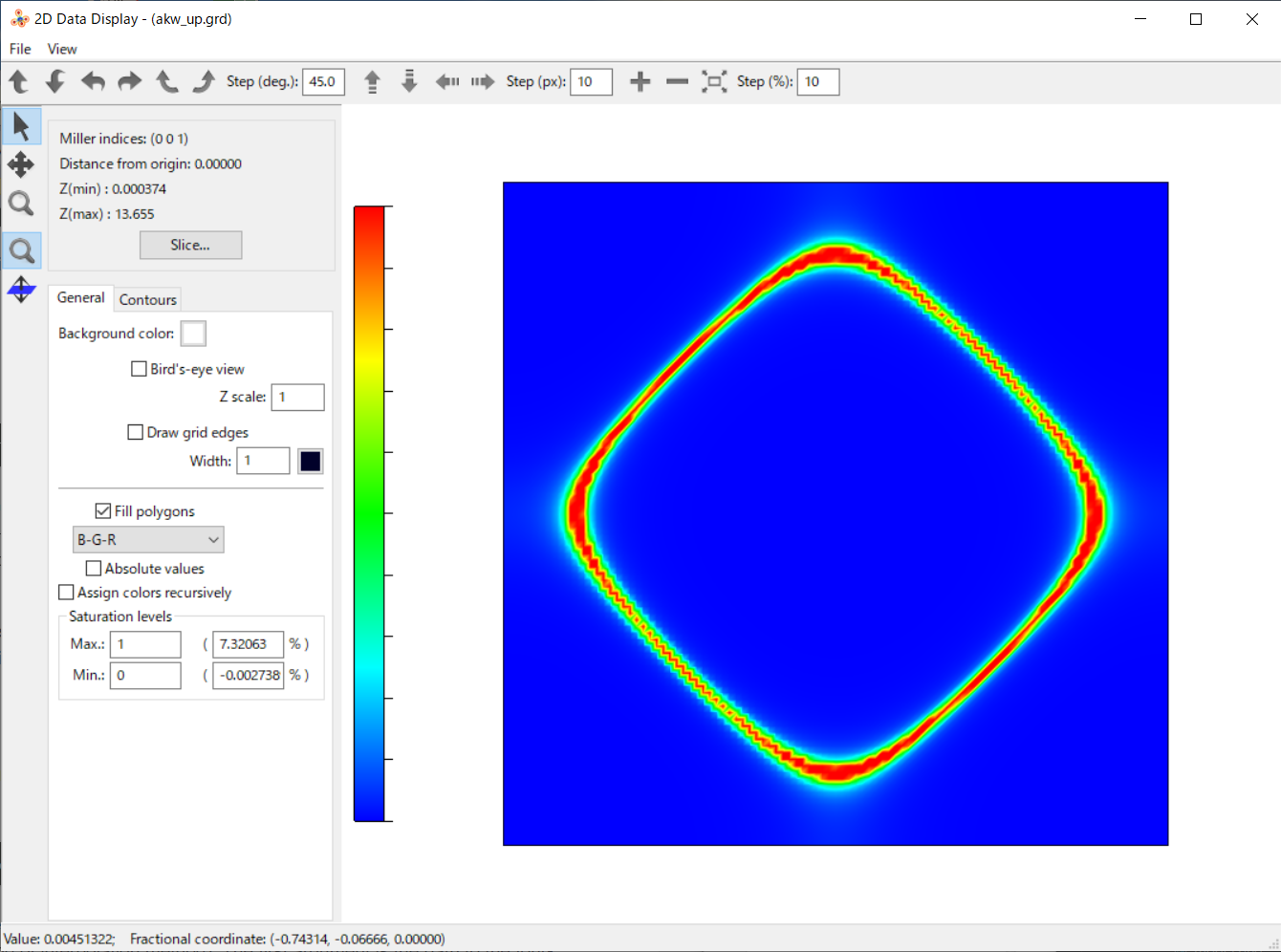
Task: Zoom in with the plus icon
Action: 640,81
